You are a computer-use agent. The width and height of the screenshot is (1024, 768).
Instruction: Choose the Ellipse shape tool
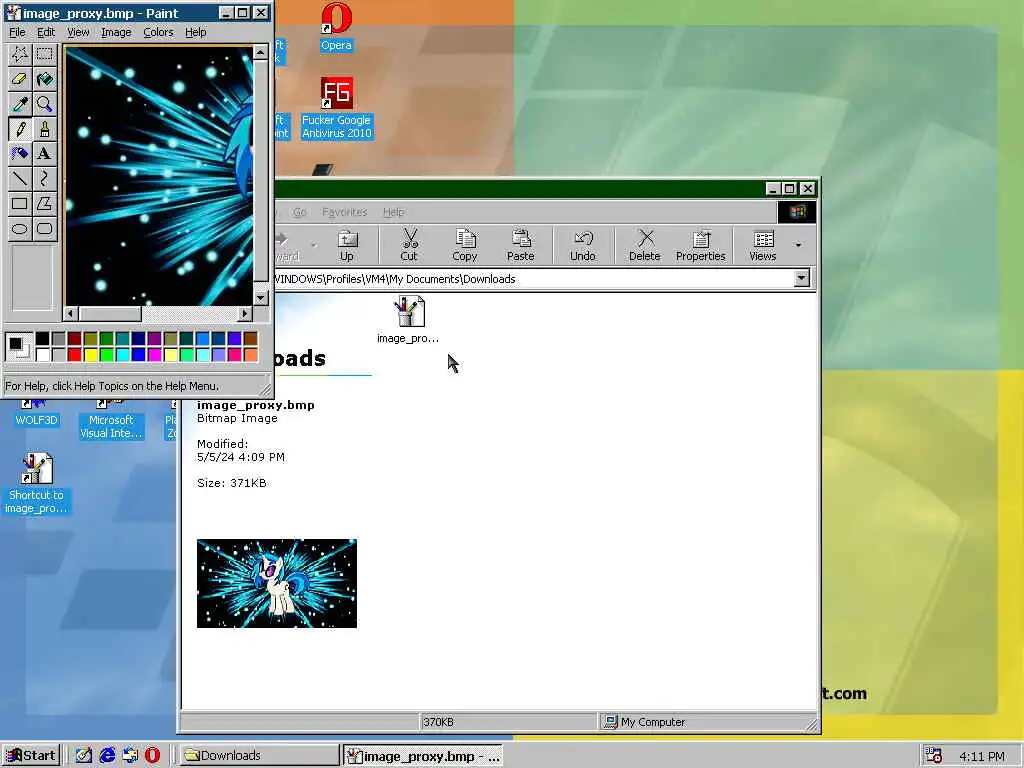(20, 229)
